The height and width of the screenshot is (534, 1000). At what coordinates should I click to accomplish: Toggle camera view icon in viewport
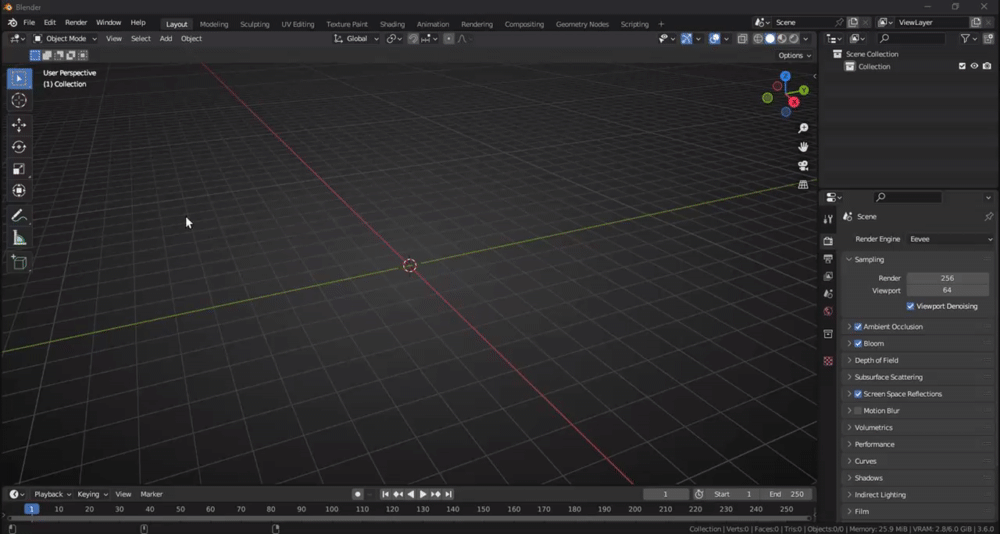[803, 166]
